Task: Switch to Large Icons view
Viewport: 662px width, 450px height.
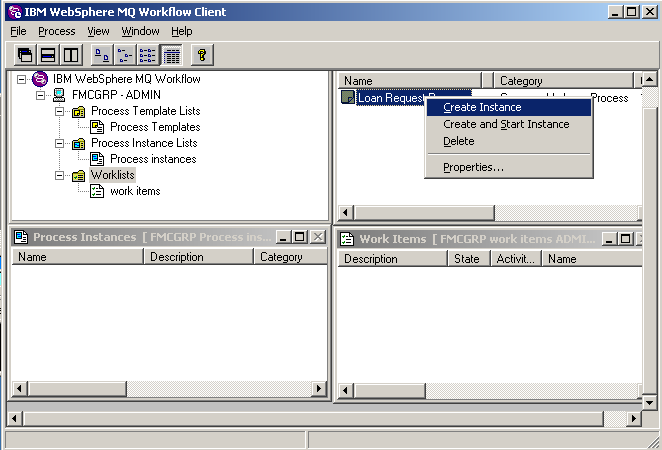Action: coord(102,55)
